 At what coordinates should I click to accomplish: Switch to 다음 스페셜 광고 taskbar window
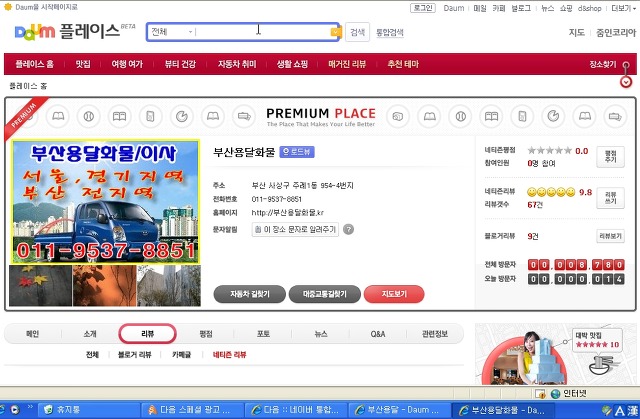(x=191, y=410)
